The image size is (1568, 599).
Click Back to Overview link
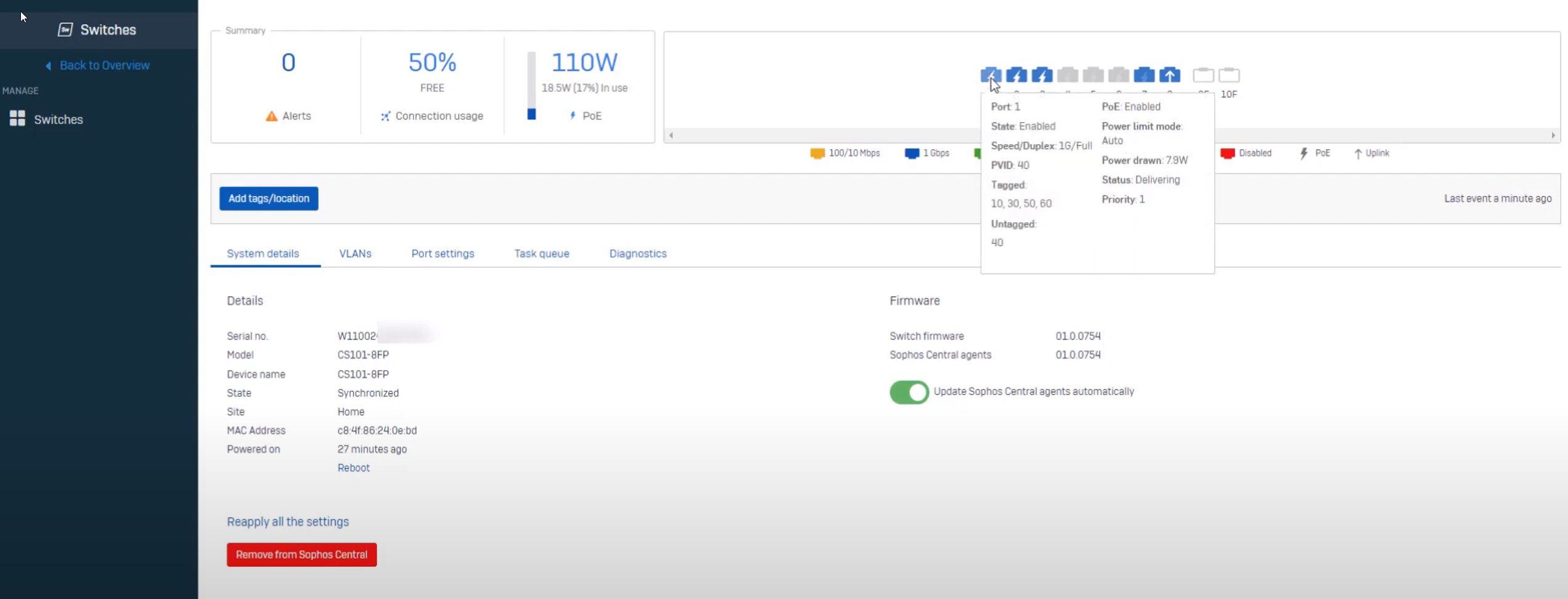[x=104, y=65]
